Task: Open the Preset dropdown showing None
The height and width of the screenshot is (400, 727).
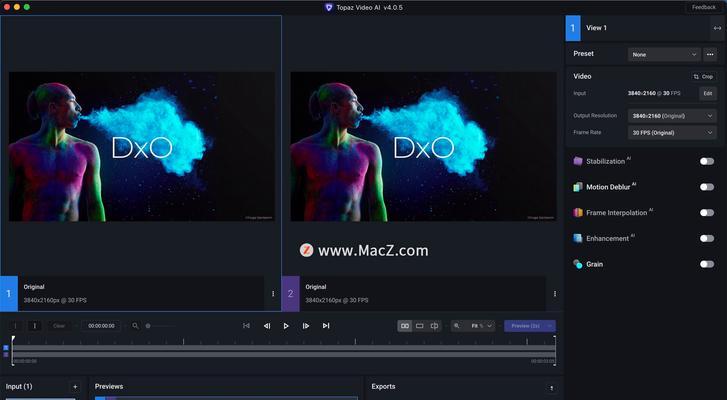Action: pyautogui.click(x=664, y=54)
